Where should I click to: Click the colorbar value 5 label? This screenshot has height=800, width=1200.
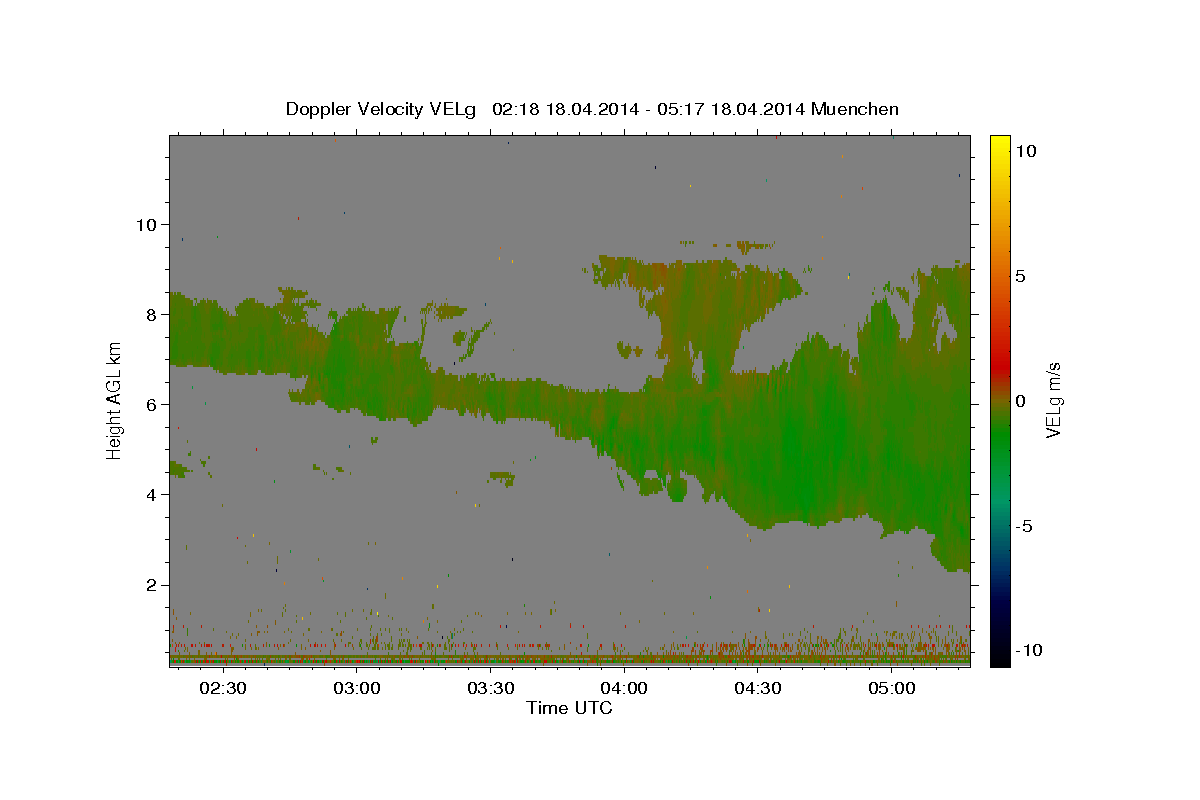[x=1020, y=275]
